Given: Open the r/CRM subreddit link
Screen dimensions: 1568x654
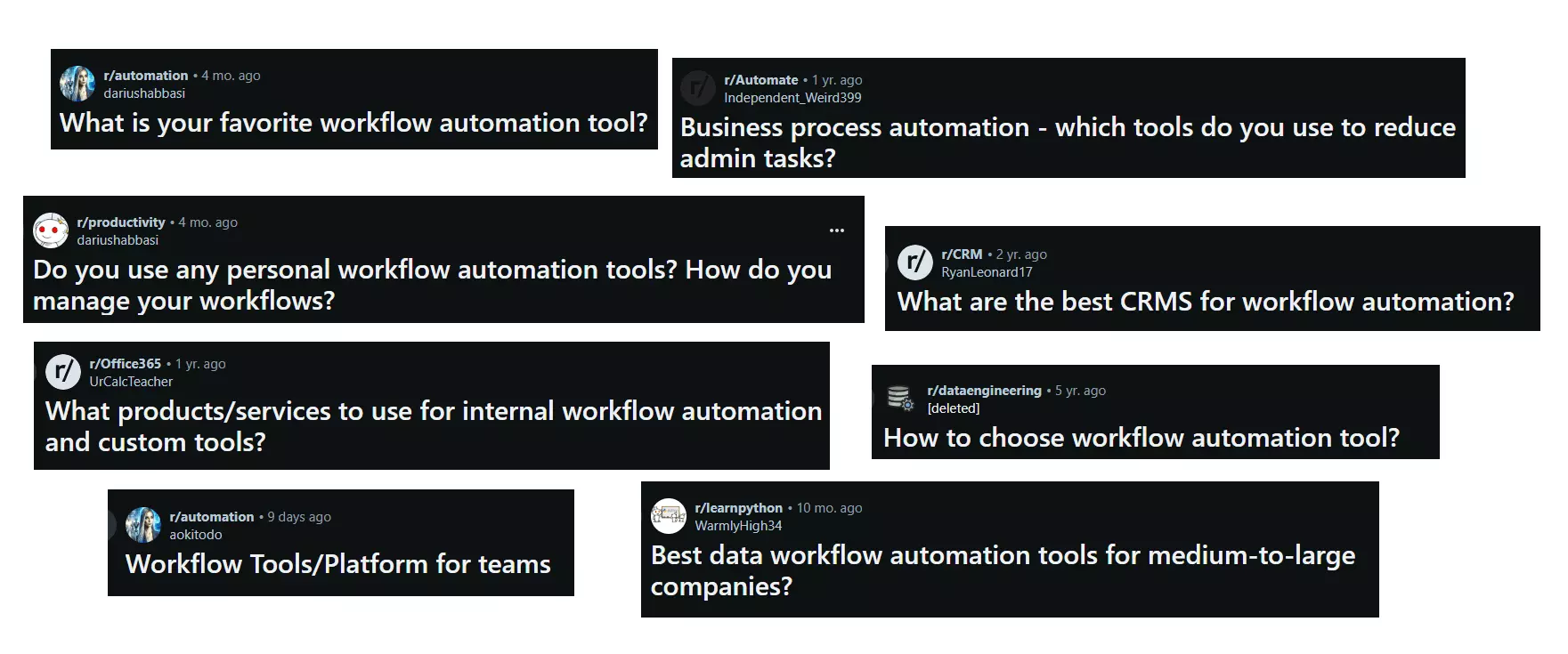Looking at the screenshot, I should (962, 254).
